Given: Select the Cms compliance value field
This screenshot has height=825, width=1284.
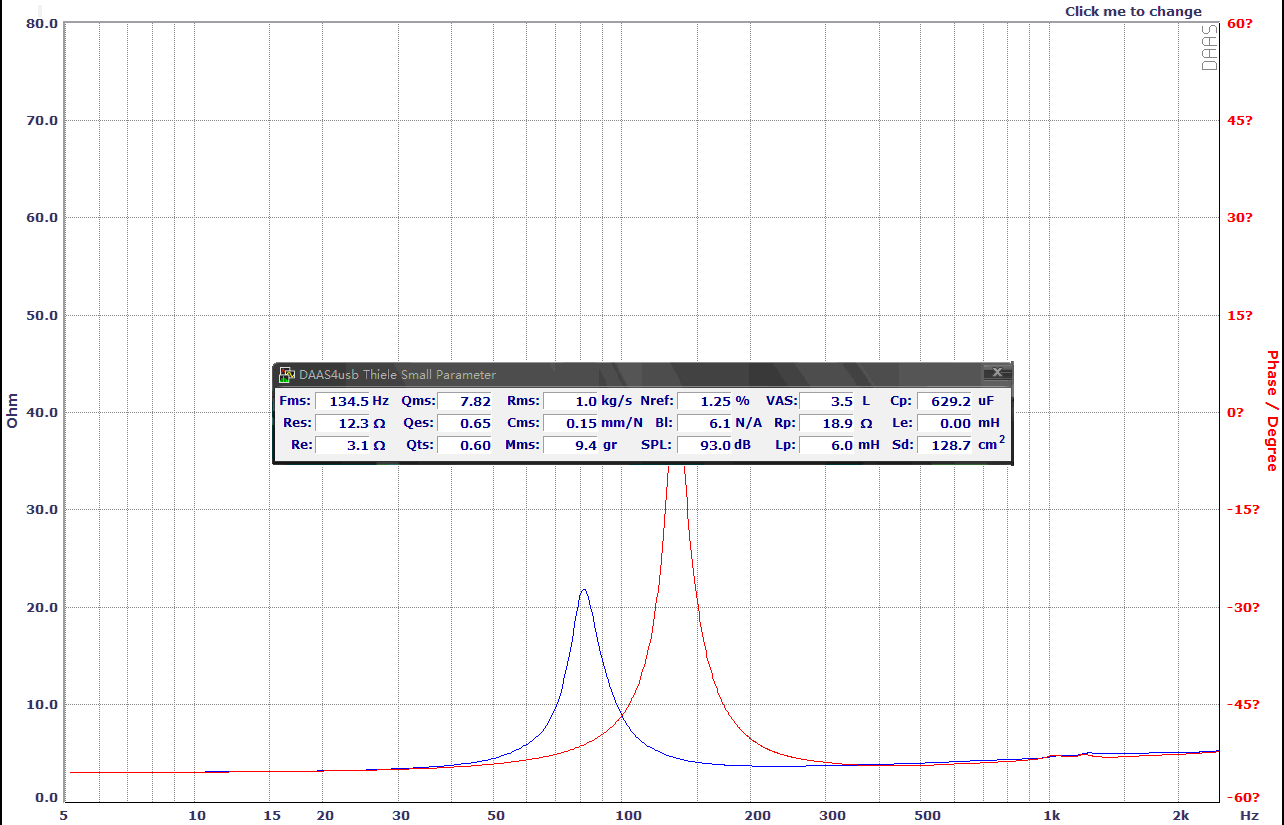Looking at the screenshot, I should point(570,423).
